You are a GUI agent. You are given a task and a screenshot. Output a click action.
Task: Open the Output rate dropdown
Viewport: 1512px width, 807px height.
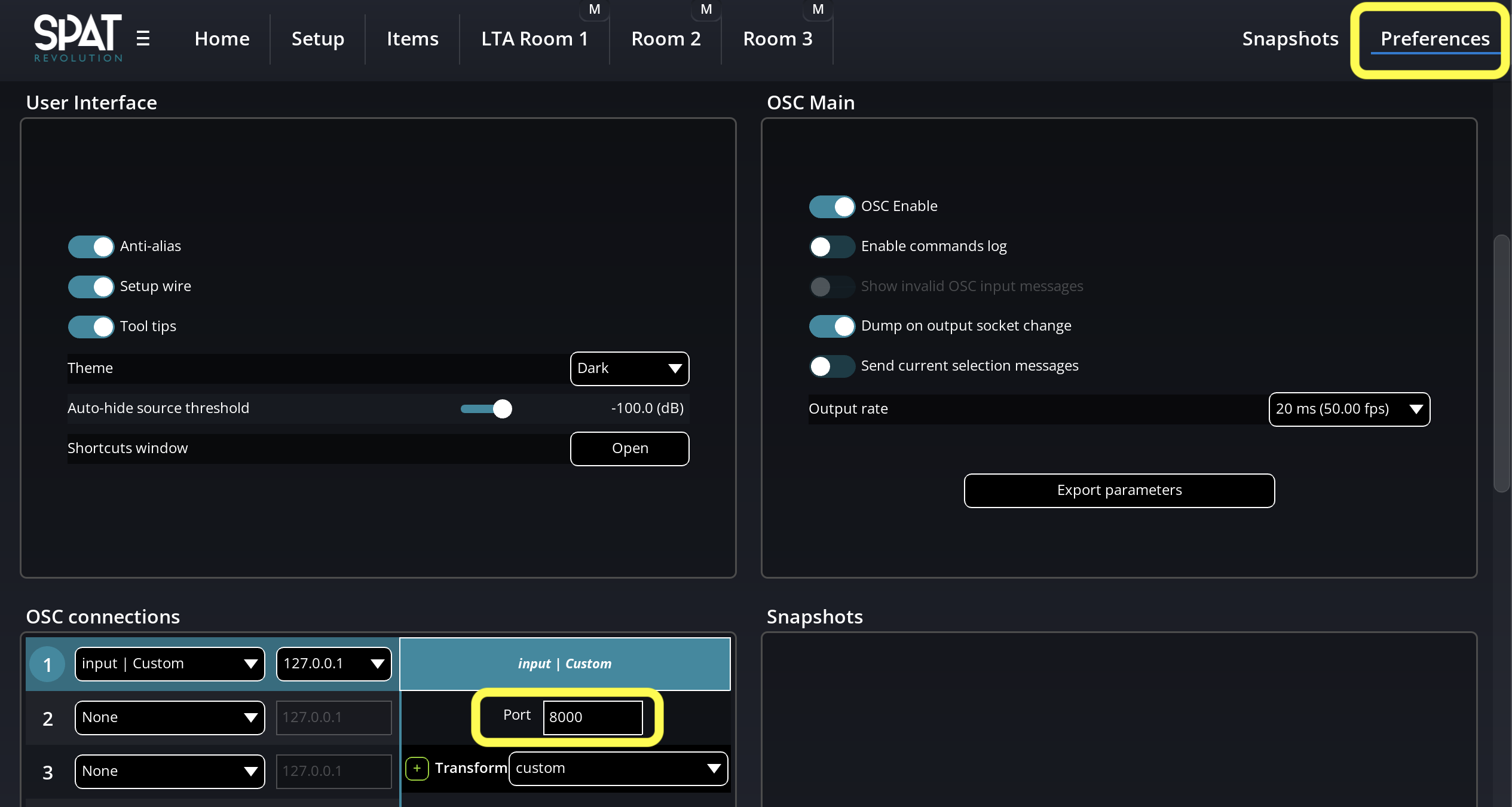[x=1349, y=409]
